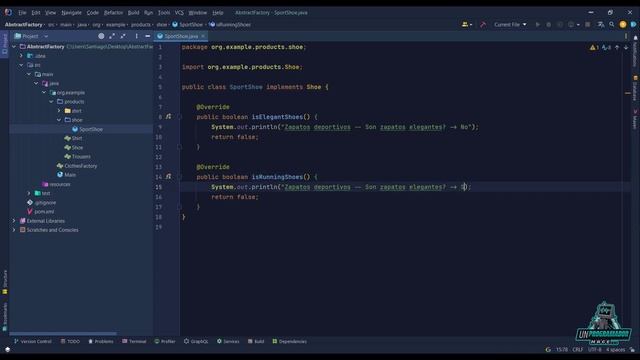
Task: Open Profiler tool window
Action: 165,341
